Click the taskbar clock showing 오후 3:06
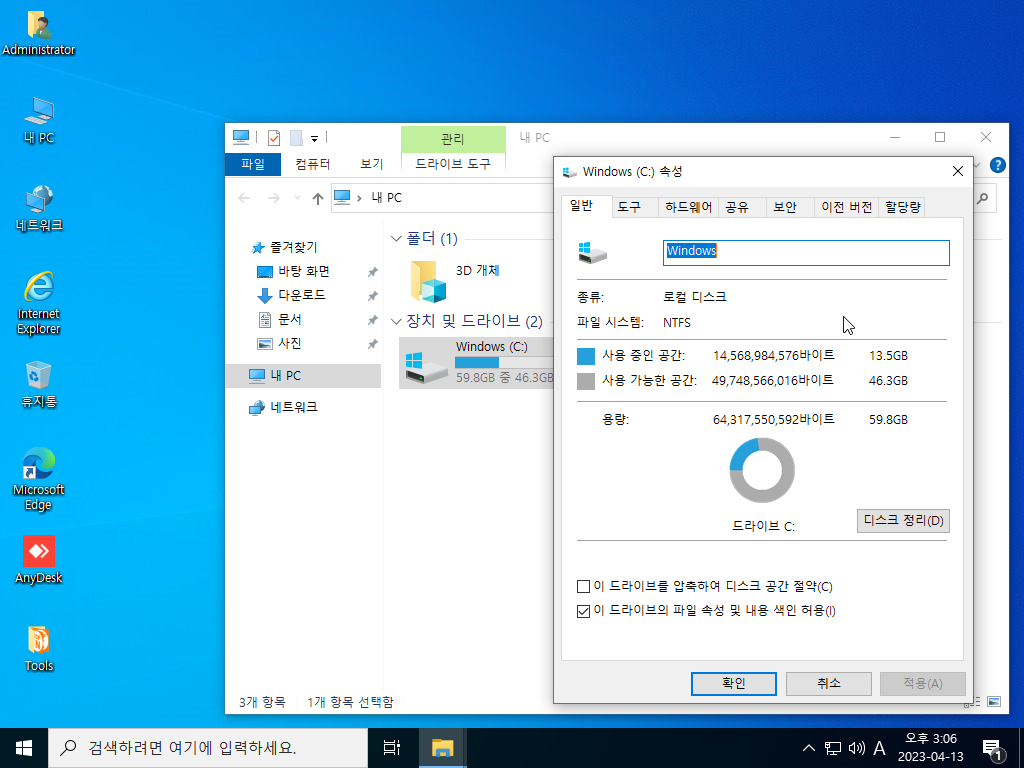Viewport: 1024px width, 768px height. tap(931, 748)
